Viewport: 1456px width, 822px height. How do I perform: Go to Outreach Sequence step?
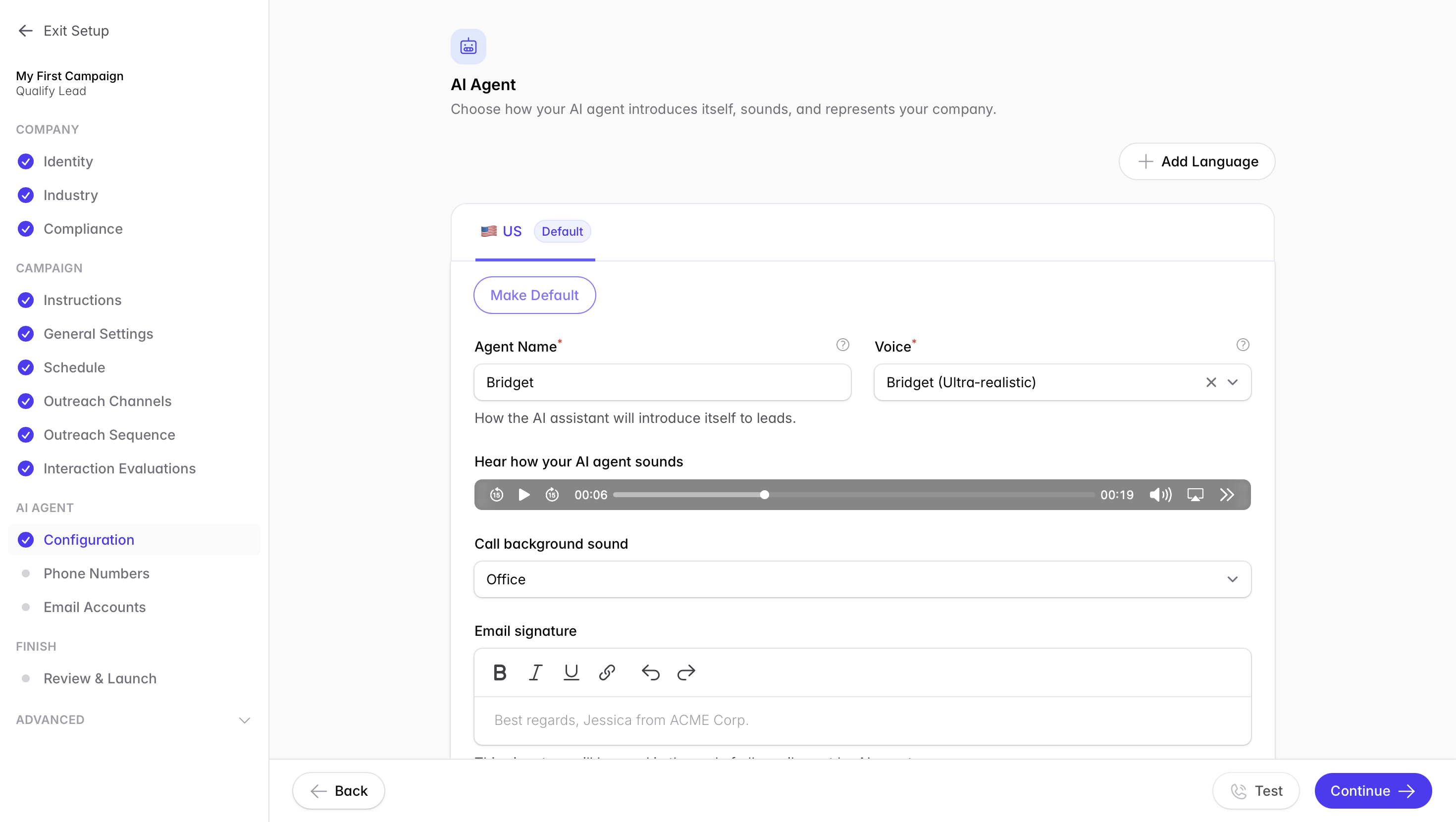tap(109, 435)
